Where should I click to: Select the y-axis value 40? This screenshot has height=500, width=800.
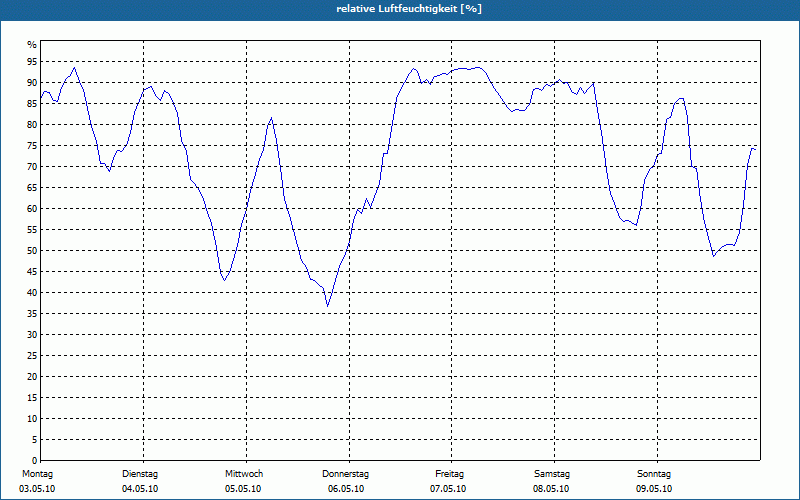(32, 292)
